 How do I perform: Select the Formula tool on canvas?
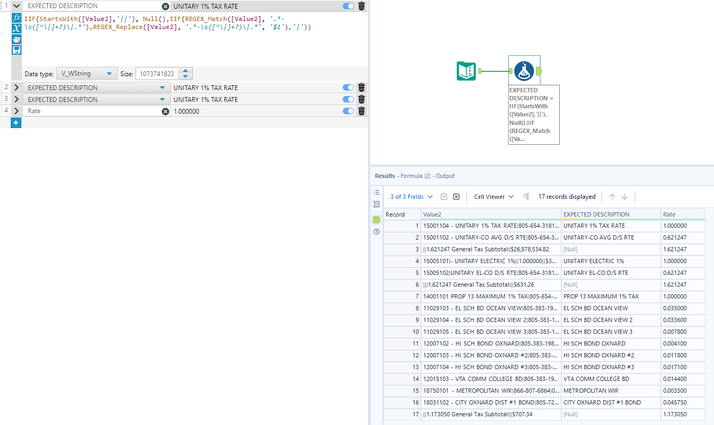coord(524,71)
